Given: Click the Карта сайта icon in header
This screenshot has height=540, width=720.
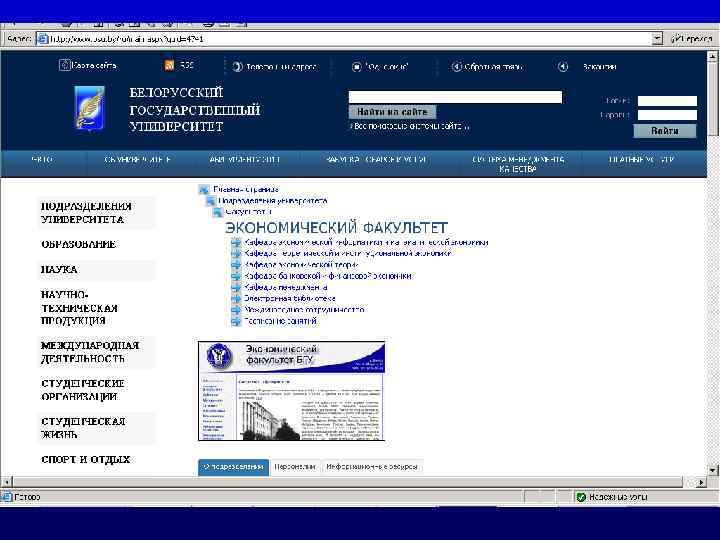Looking at the screenshot, I should pyautogui.click(x=64, y=65).
